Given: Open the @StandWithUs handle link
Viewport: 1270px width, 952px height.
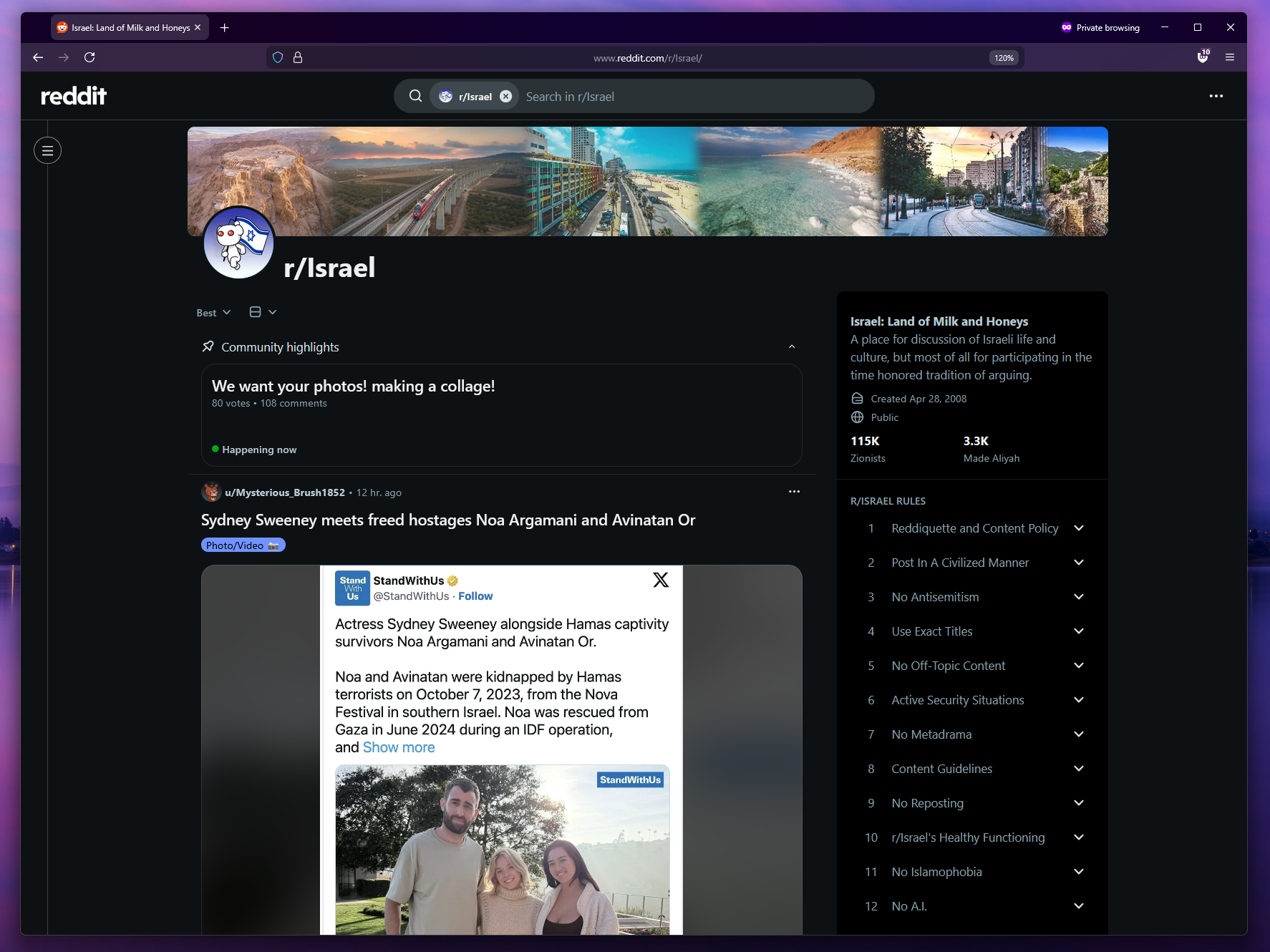Looking at the screenshot, I should (411, 596).
